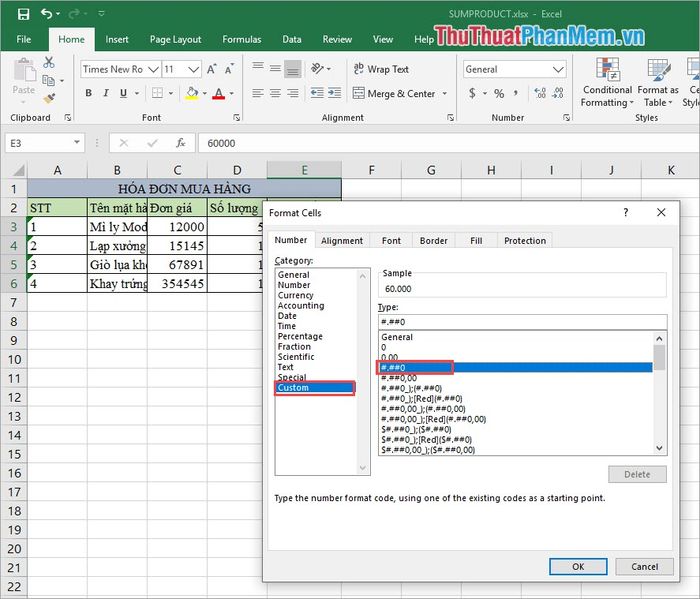The height and width of the screenshot is (599, 700).
Task: Expand the font size dropdown
Action: click(193, 69)
